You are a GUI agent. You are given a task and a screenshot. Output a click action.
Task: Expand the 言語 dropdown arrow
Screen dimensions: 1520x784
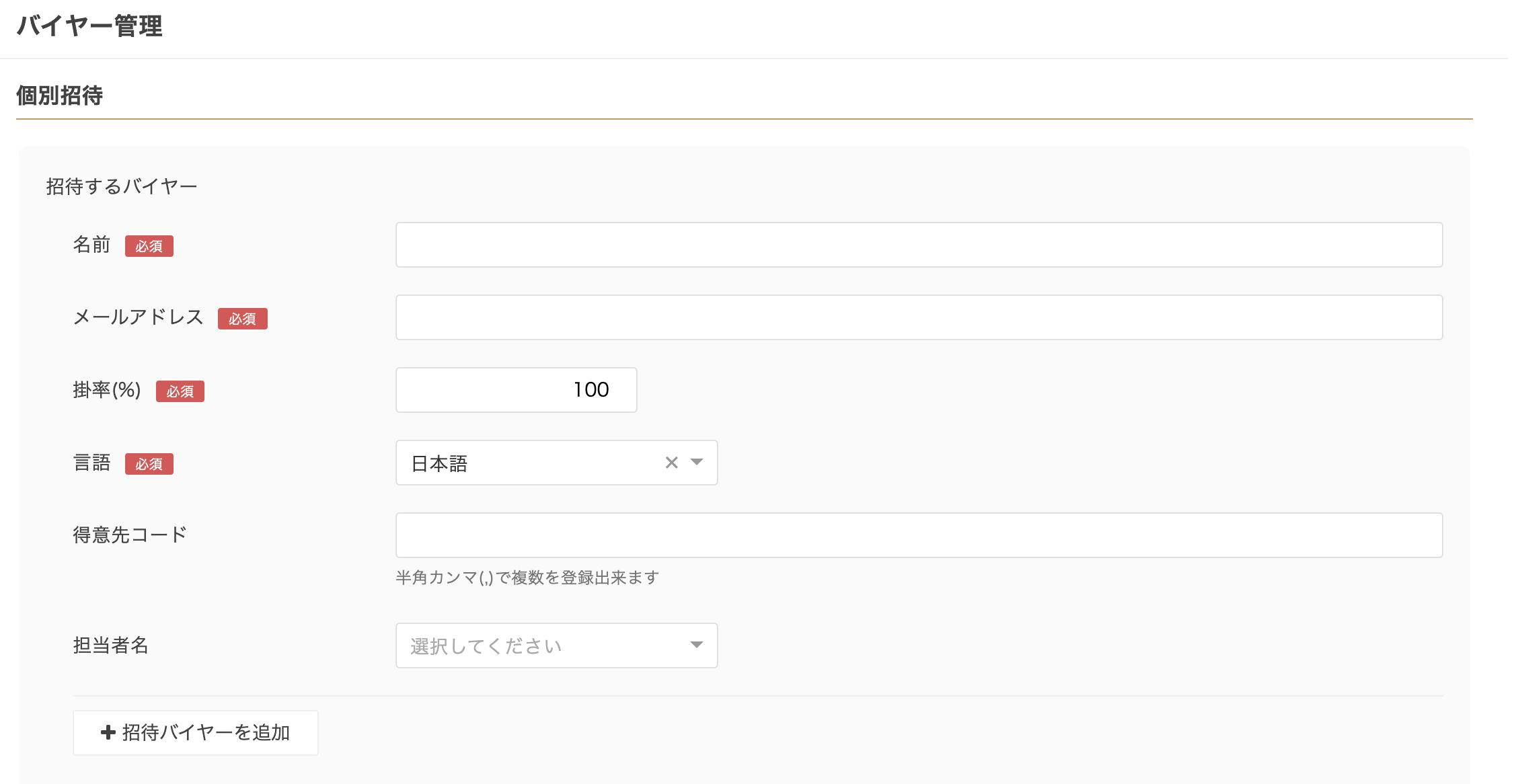pos(697,463)
